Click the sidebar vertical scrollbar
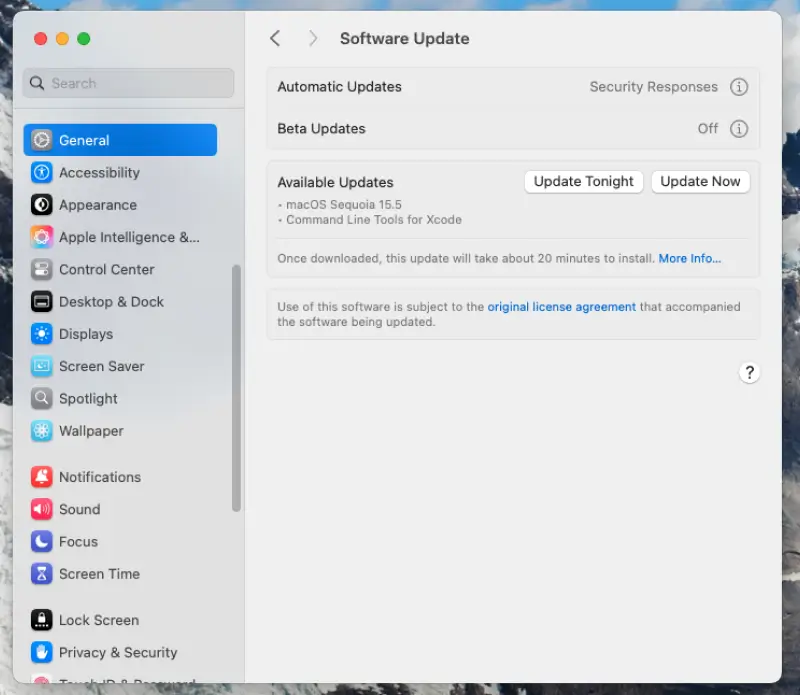The width and height of the screenshot is (800, 695). tap(236, 388)
